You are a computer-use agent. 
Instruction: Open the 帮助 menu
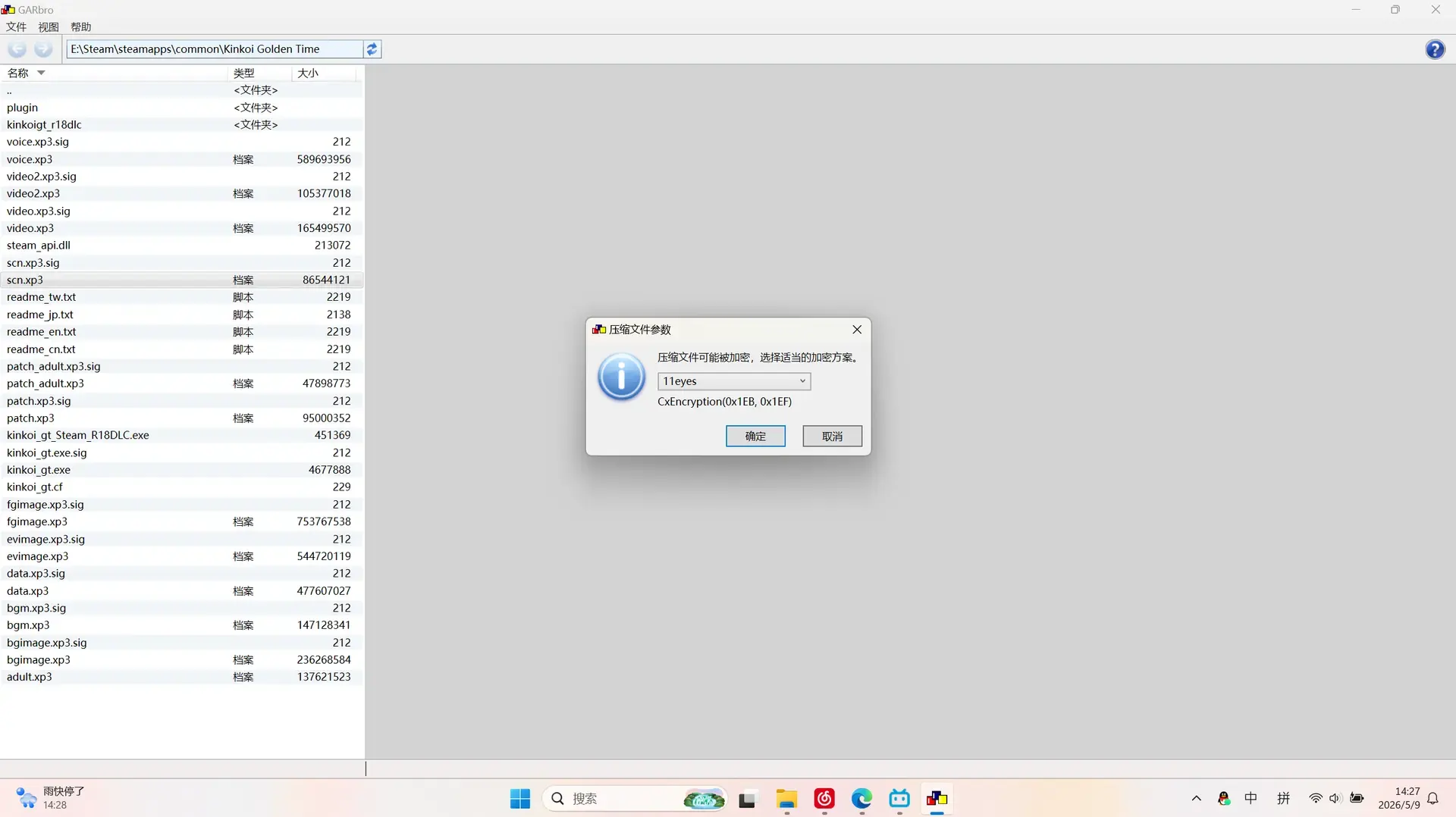click(x=81, y=27)
